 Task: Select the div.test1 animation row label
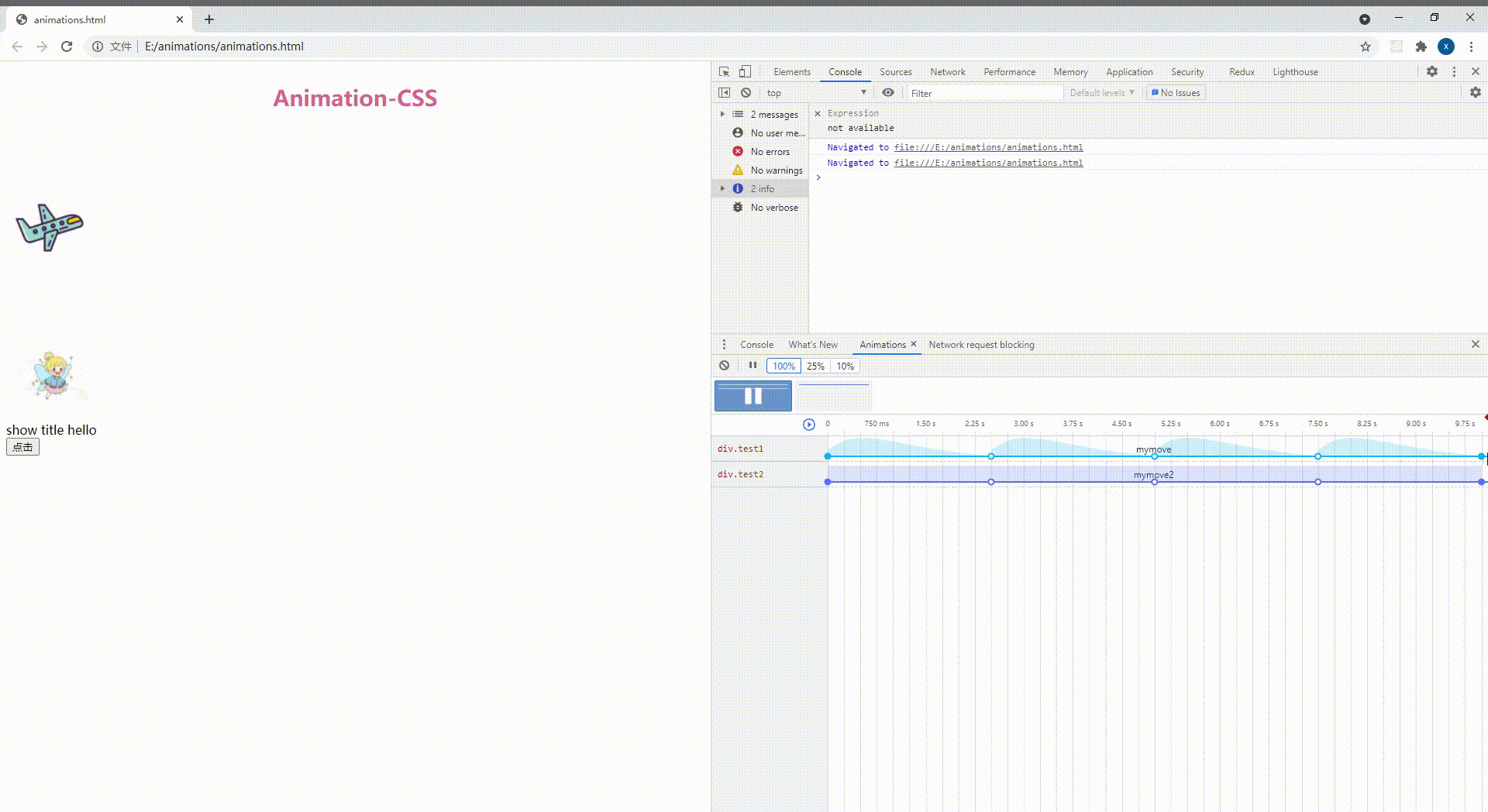740,449
